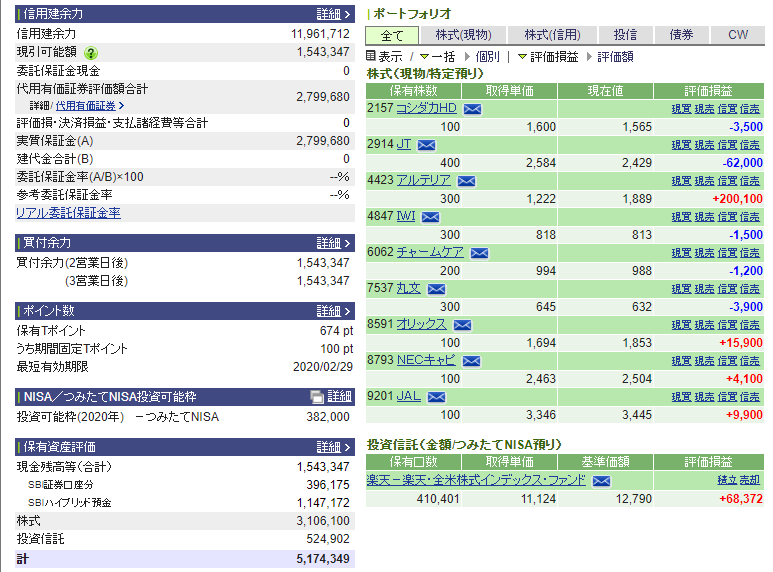
Task: Open the チャームケア stock link
Action: pos(430,252)
